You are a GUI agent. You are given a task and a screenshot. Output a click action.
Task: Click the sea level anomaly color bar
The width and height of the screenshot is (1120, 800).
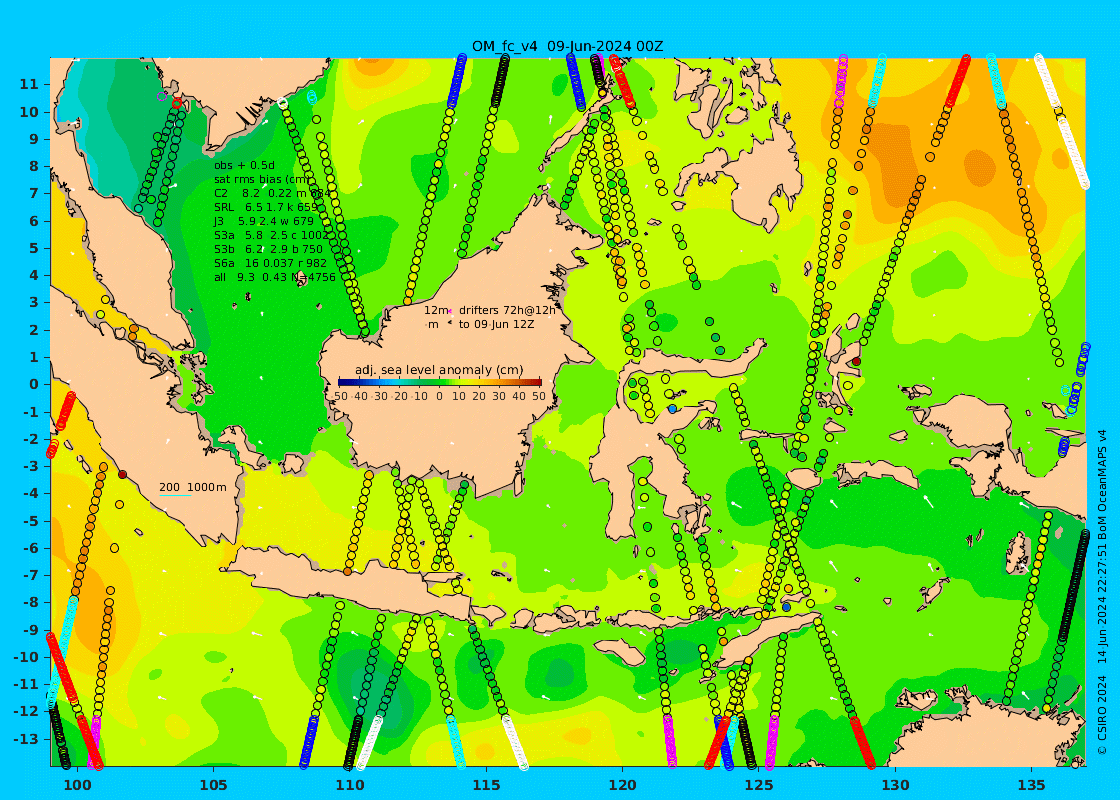439,382
